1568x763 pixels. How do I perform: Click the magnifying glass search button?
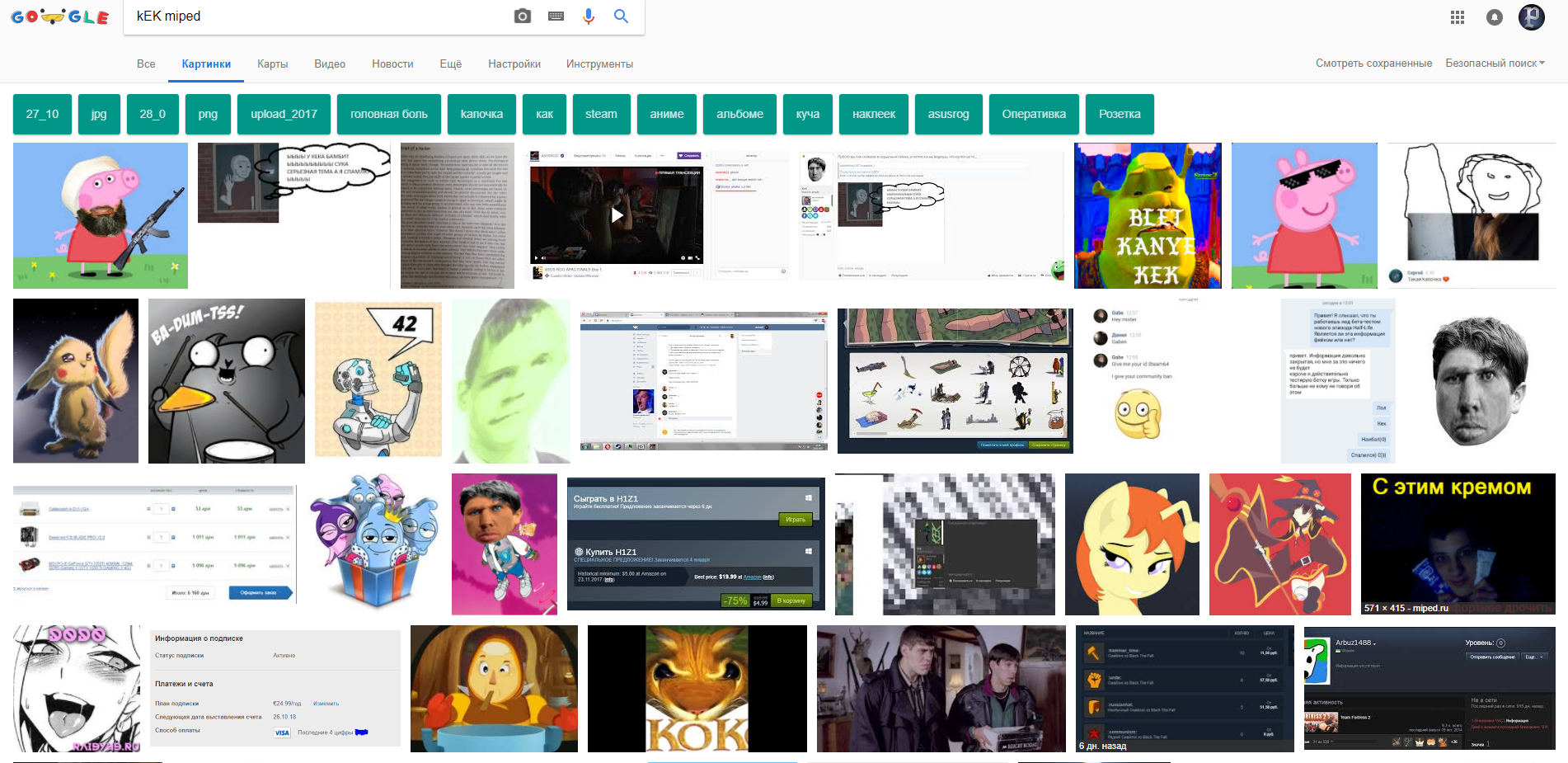(621, 16)
